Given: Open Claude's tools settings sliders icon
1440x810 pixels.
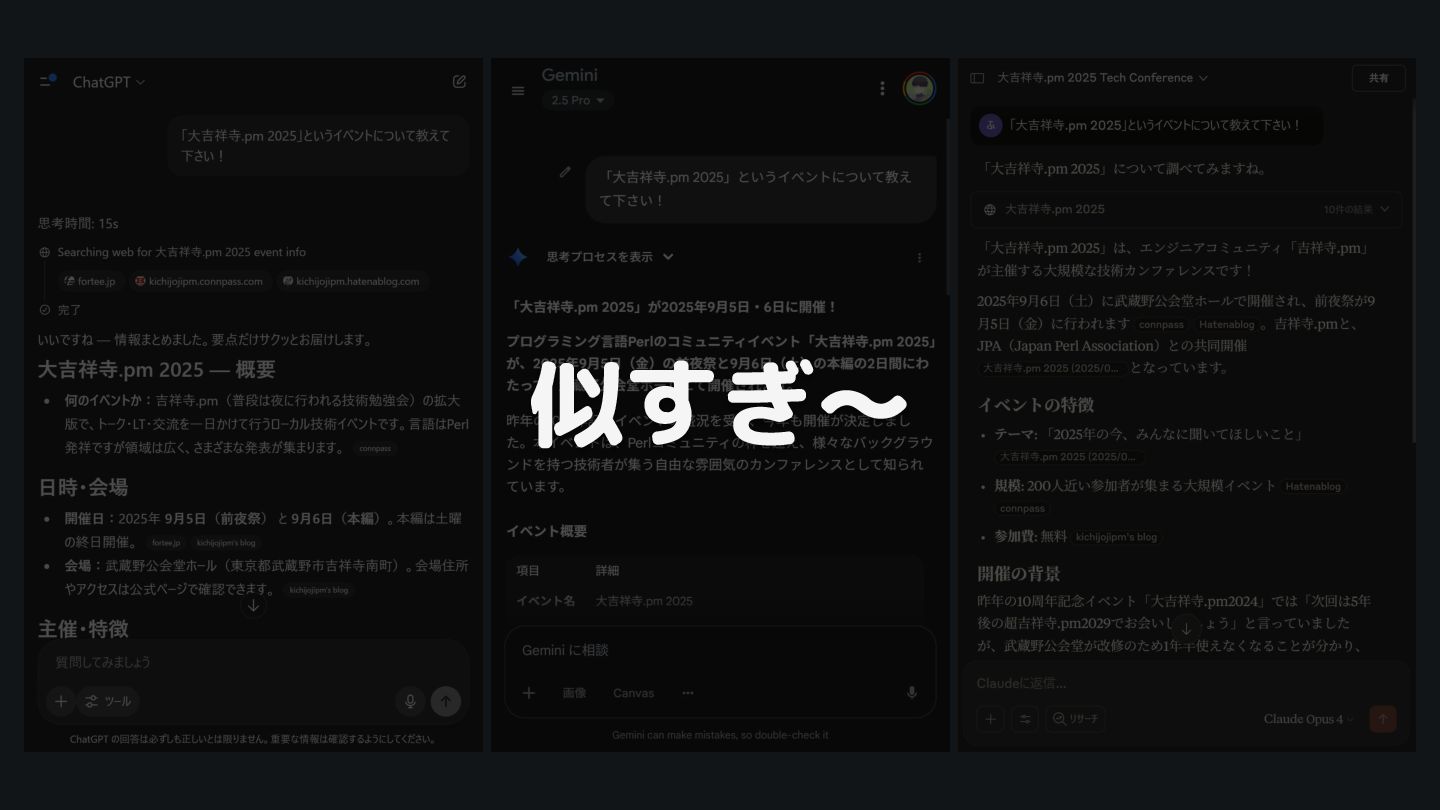Looking at the screenshot, I should click(1024, 718).
